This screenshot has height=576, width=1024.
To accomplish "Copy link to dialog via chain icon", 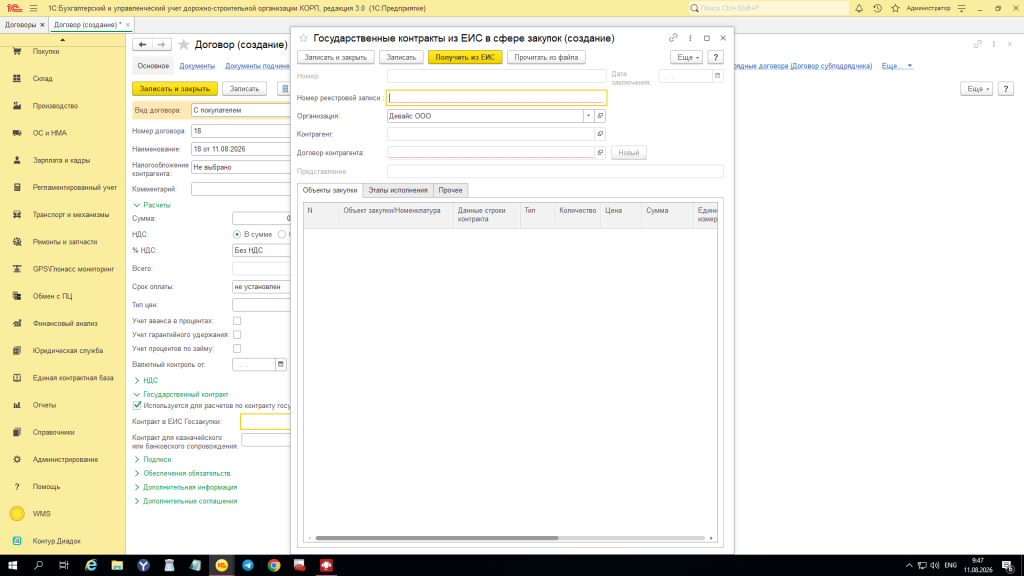I will click(673, 38).
